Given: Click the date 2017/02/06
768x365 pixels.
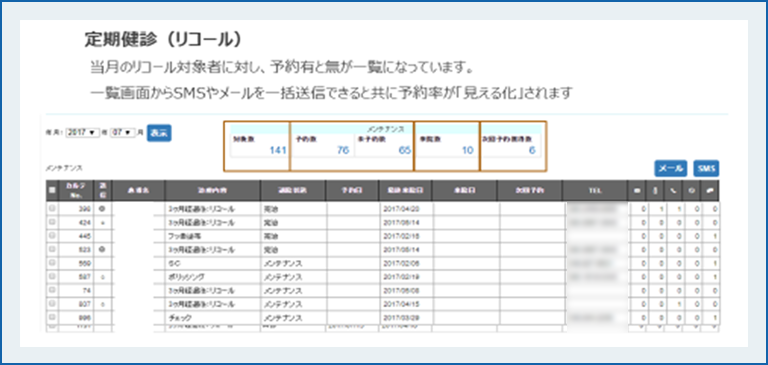Looking at the screenshot, I should [401, 263].
